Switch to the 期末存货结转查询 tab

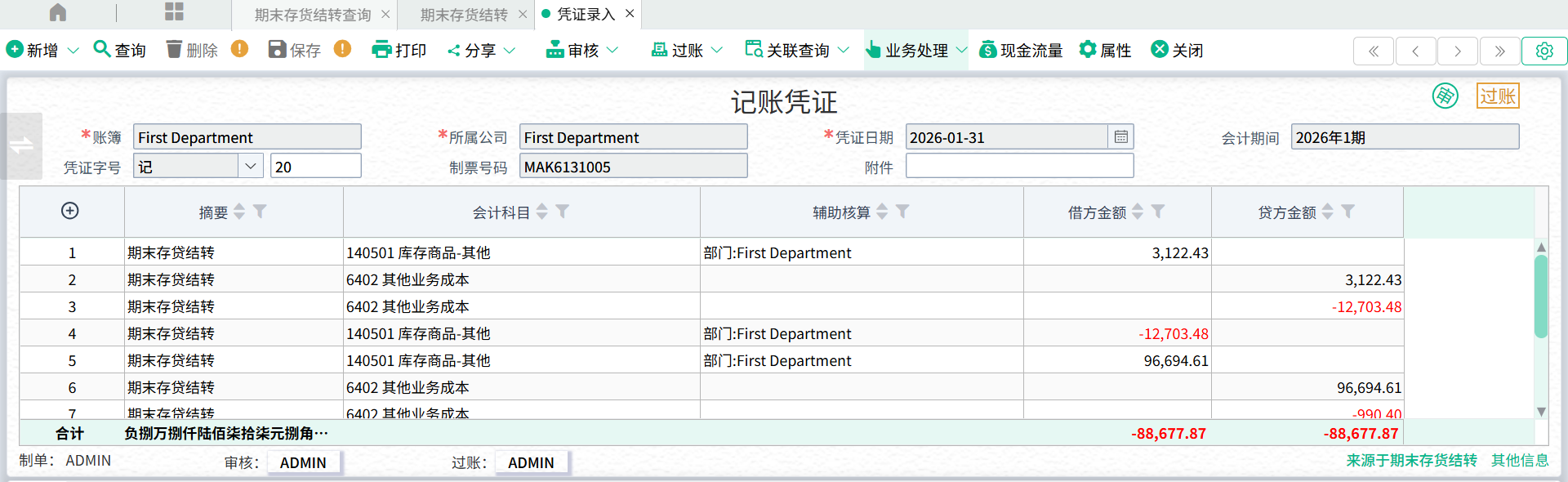[312, 15]
